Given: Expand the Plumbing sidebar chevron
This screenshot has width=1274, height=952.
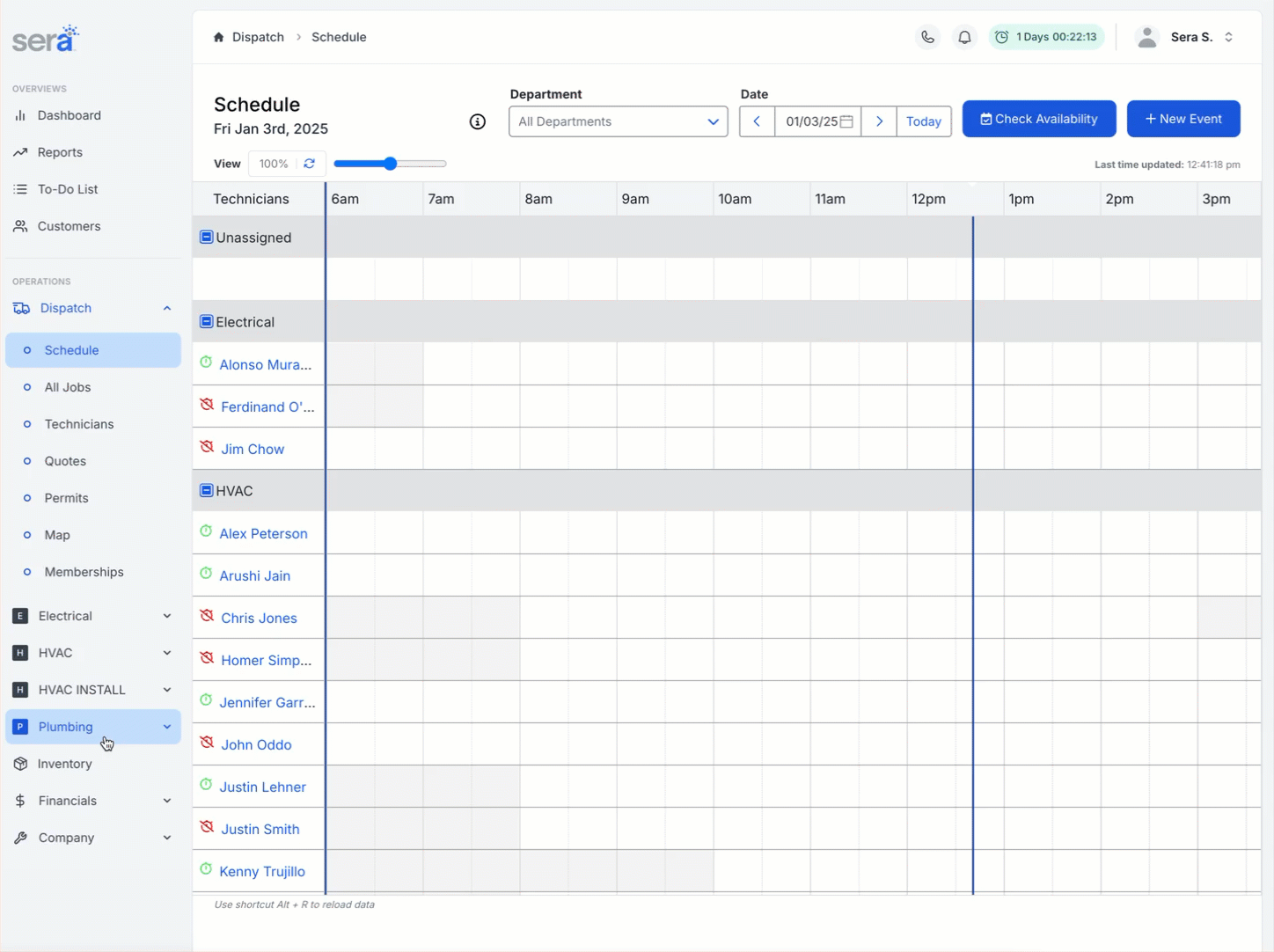Looking at the screenshot, I should tap(167, 727).
